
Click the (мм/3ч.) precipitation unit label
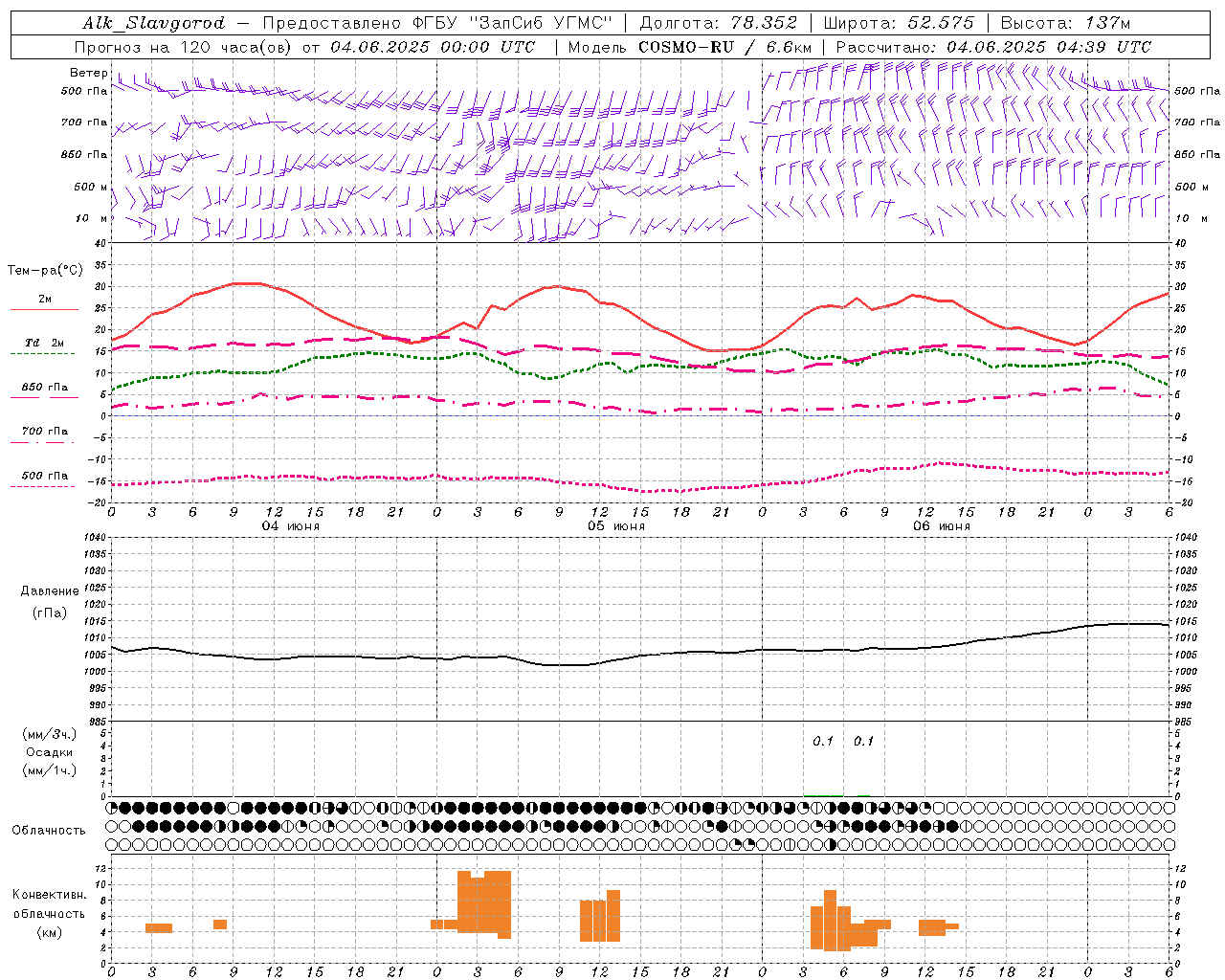[50, 734]
